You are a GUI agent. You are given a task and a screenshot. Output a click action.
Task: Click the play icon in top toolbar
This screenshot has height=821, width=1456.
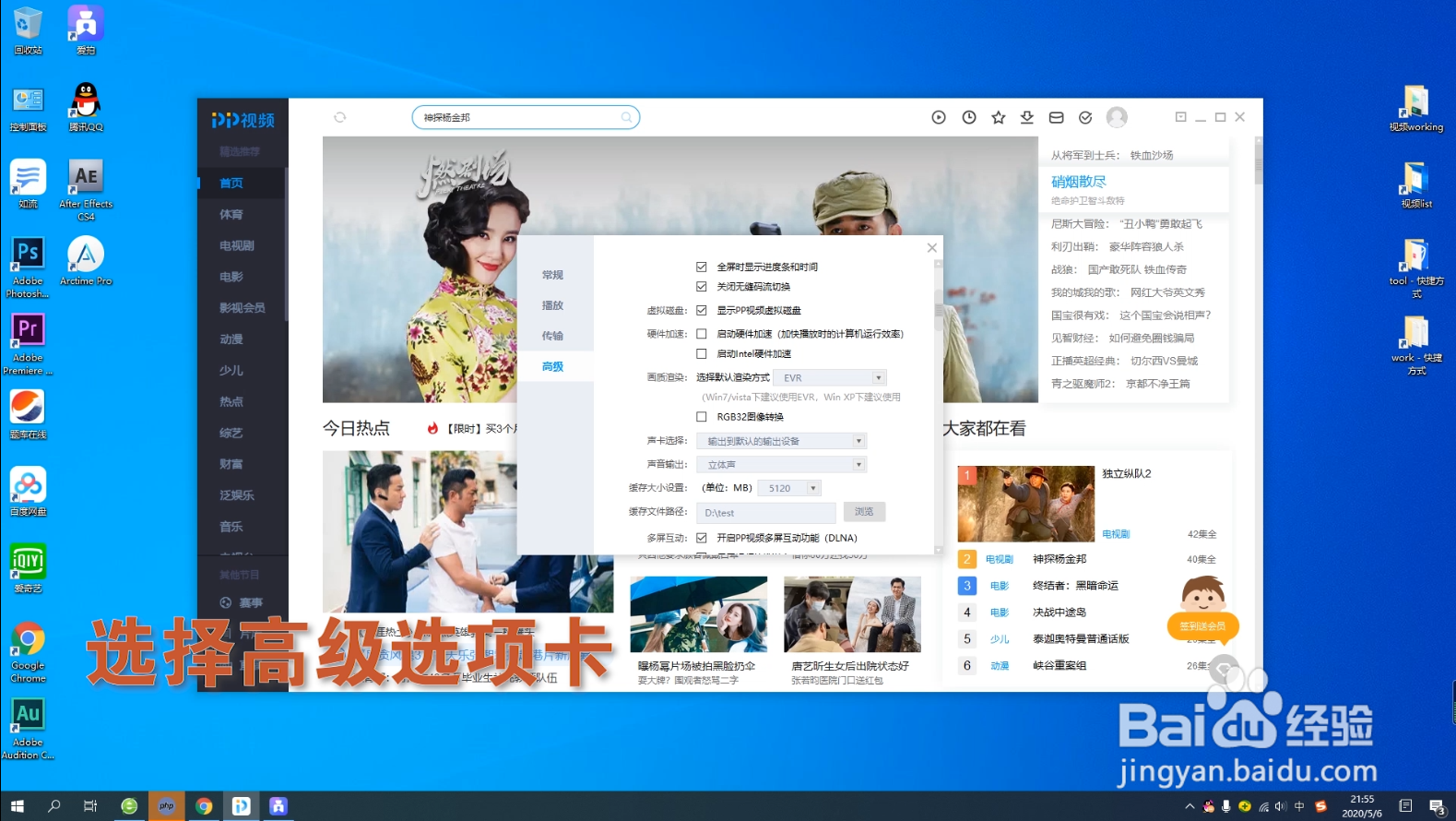tap(939, 117)
